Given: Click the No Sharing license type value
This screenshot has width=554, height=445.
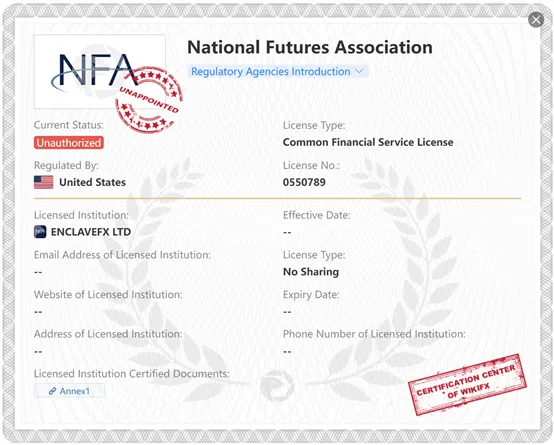Looking at the screenshot, I should 311,271.
